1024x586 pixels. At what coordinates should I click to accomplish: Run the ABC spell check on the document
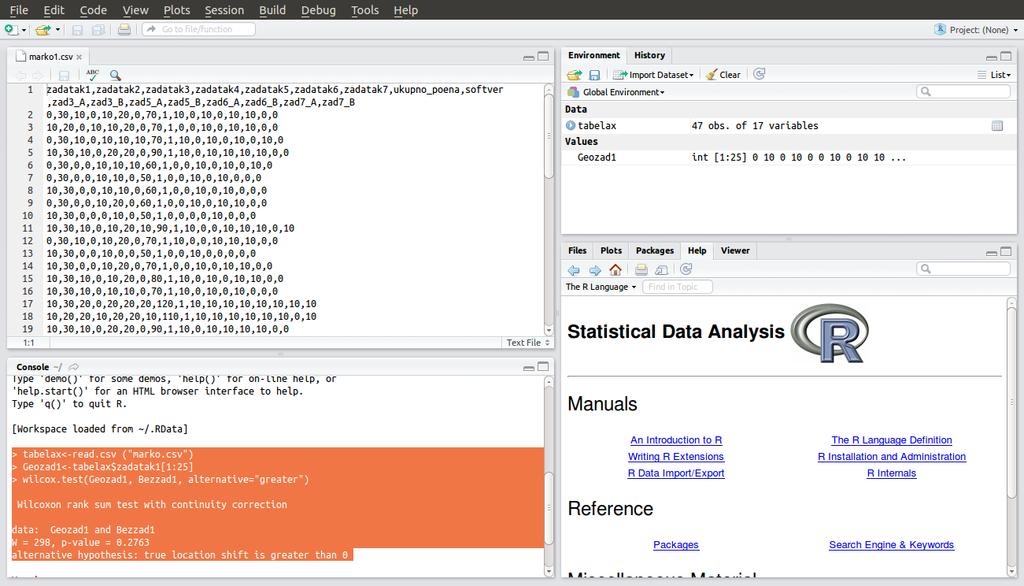click(x=92, y=75)
